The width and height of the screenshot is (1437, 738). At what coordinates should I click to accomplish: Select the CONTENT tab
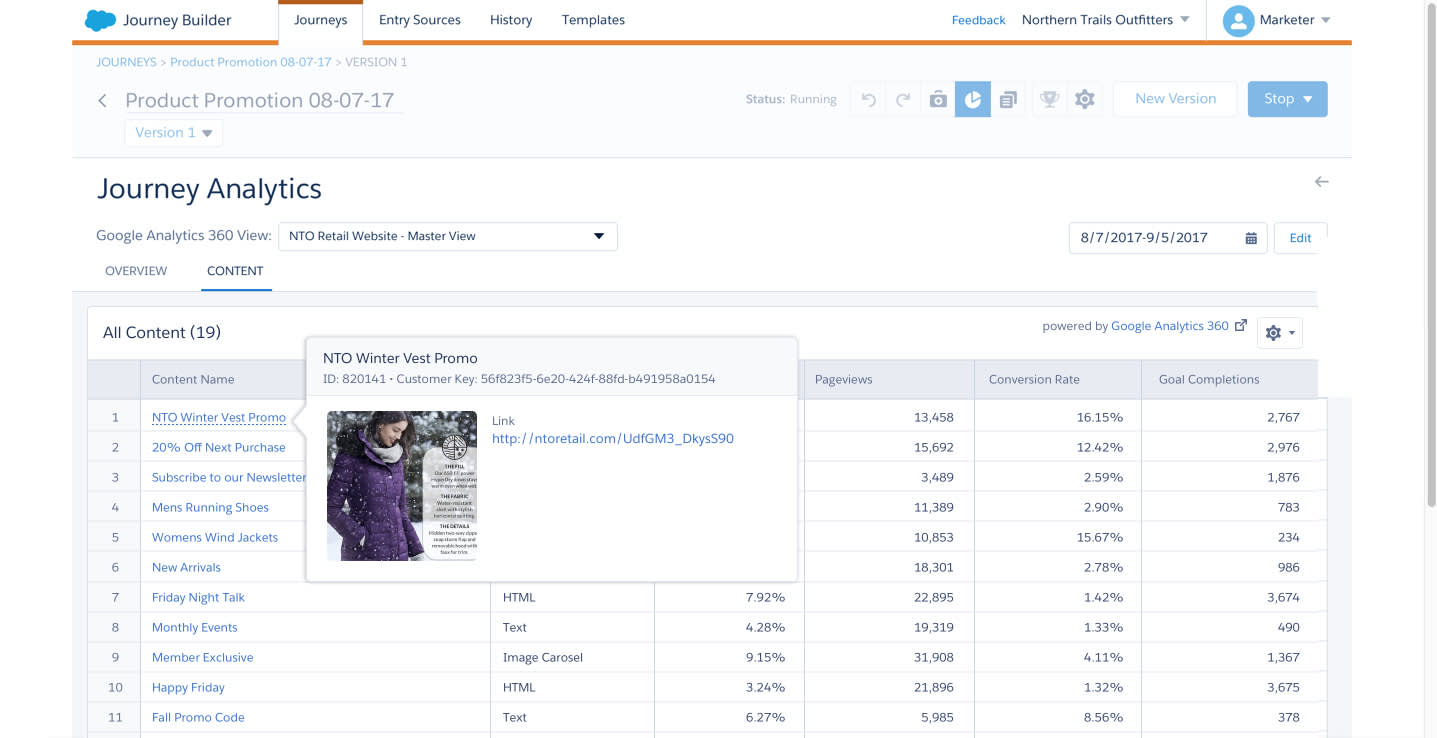pyautogui.click(x=235, y=271)
